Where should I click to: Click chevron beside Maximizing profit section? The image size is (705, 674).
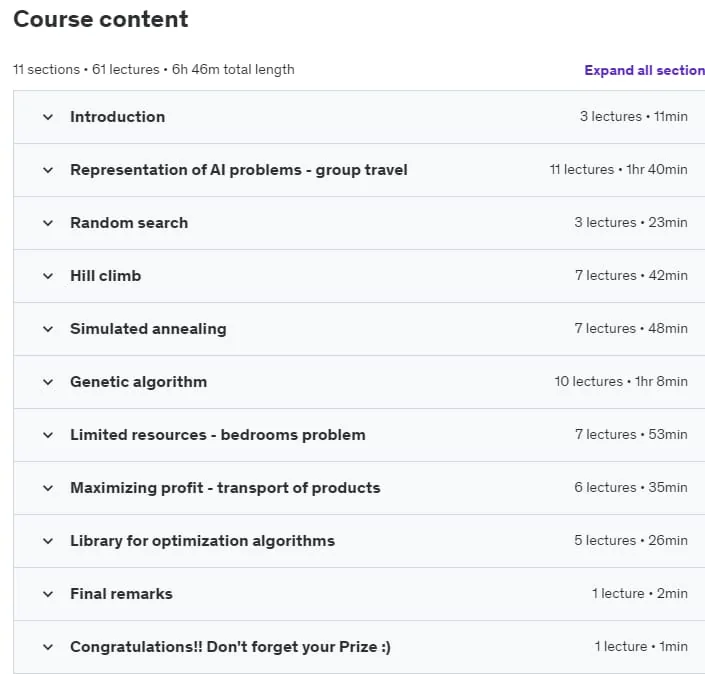coord(48,489)
